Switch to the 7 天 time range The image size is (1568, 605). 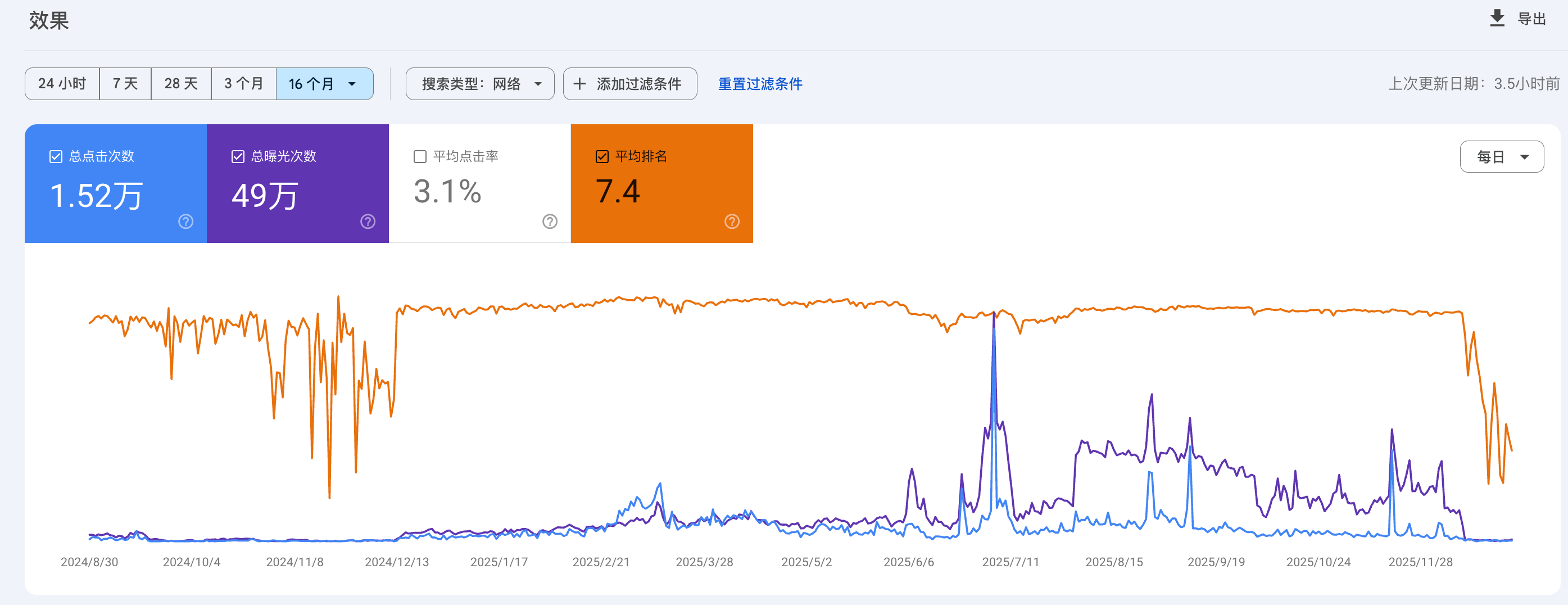125,84
